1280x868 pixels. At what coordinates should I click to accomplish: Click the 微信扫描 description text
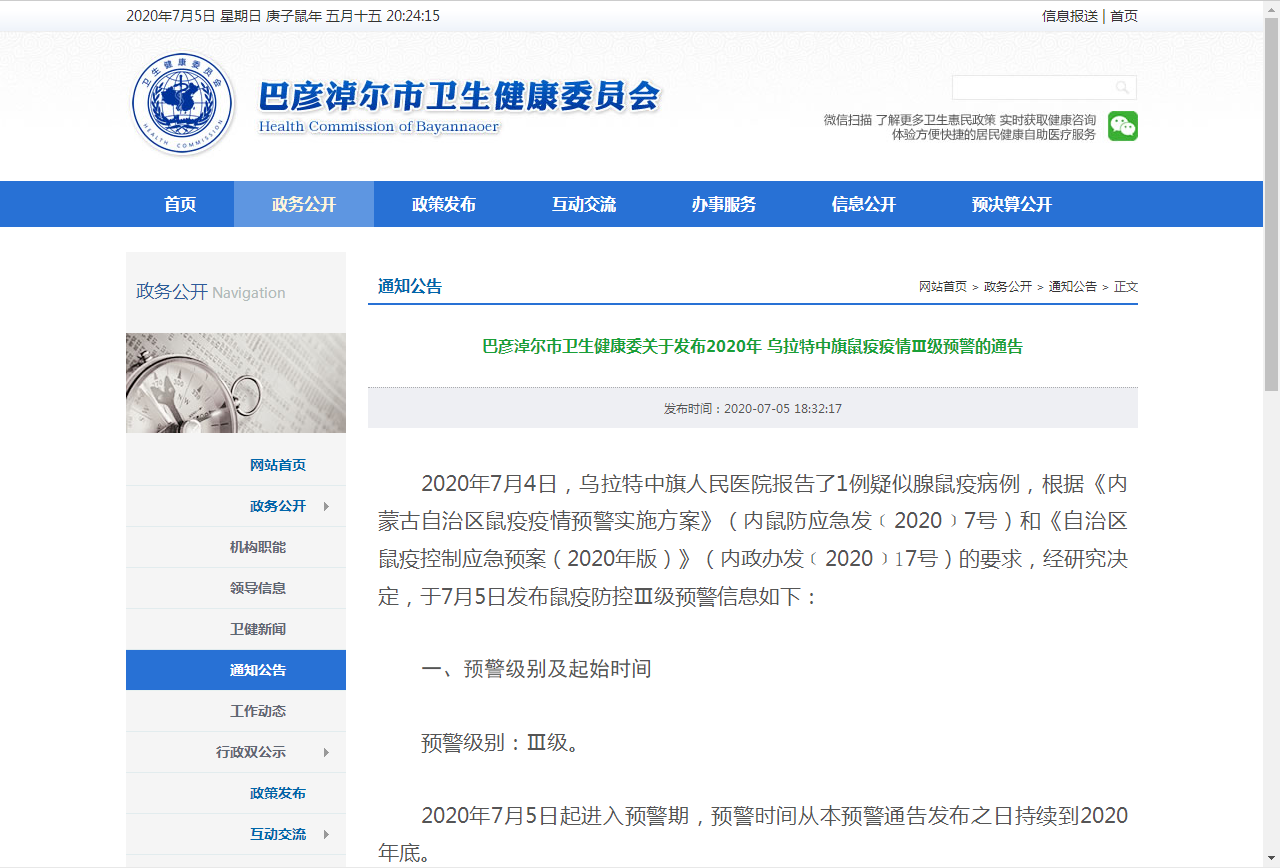960,127
